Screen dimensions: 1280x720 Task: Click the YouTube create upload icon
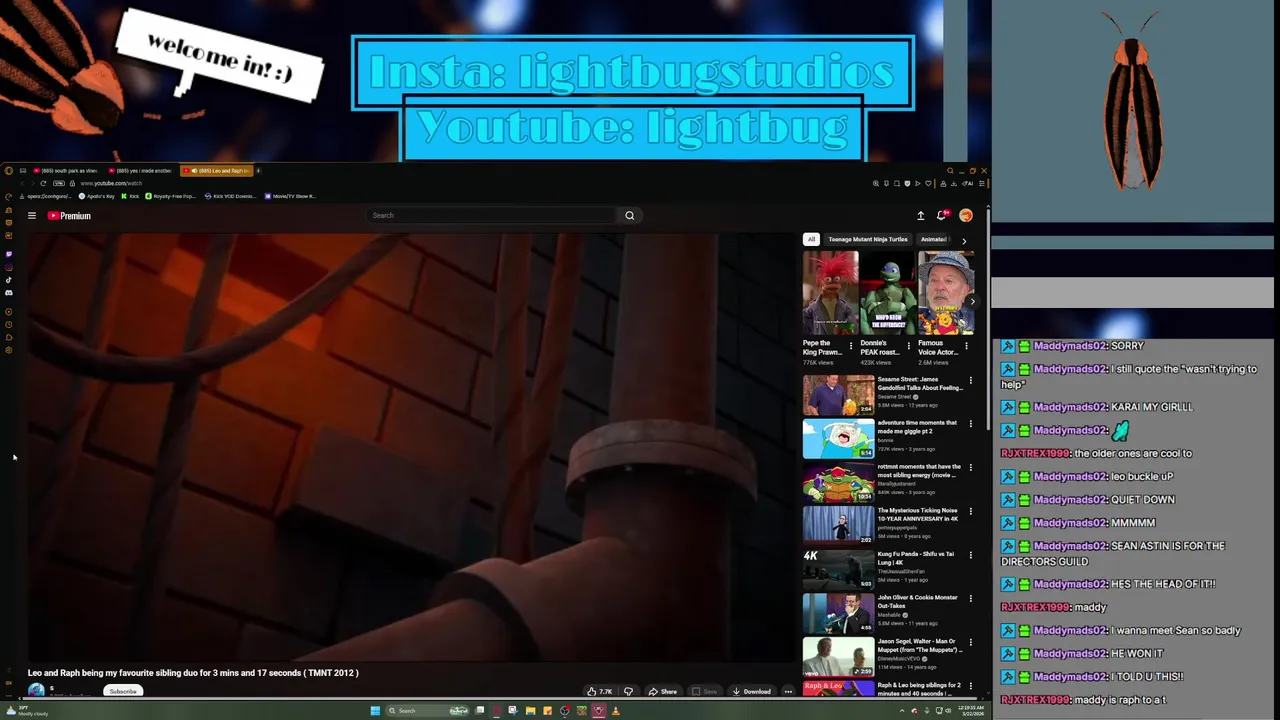pos(921,215)
